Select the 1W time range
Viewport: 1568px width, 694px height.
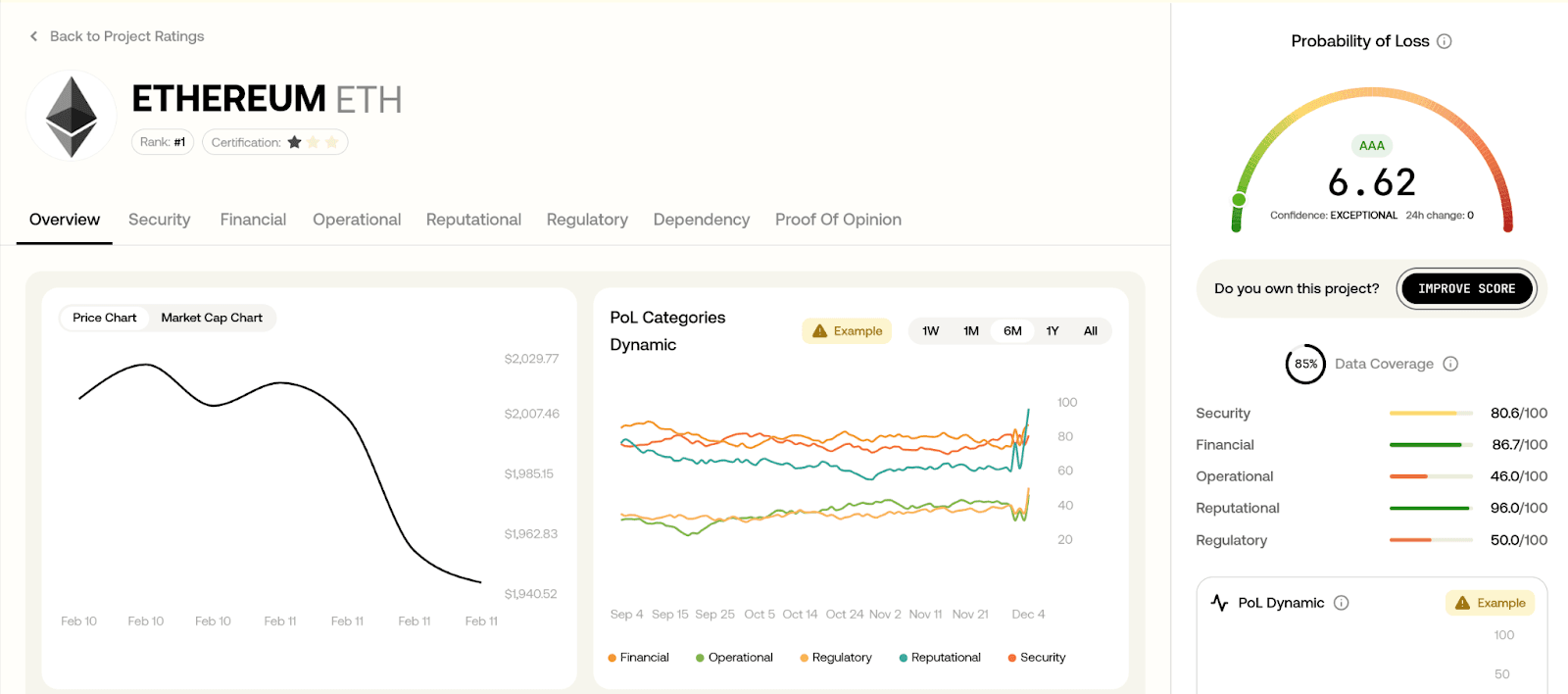930,331
